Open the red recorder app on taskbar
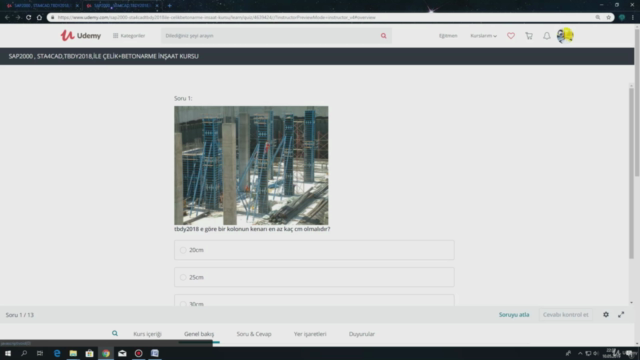This screenshot has height=360, width=640. 138,353
